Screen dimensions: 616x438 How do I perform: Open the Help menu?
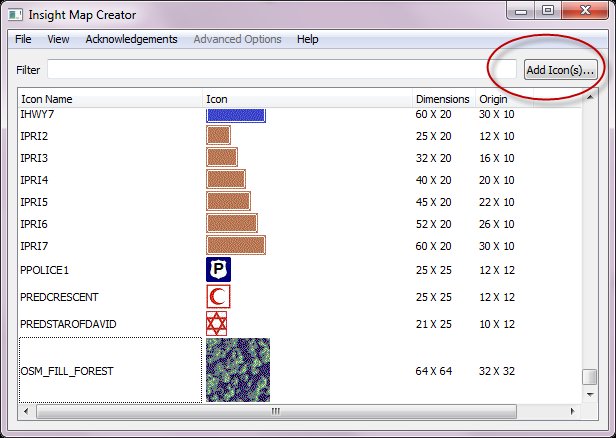(x=308, y=39)
